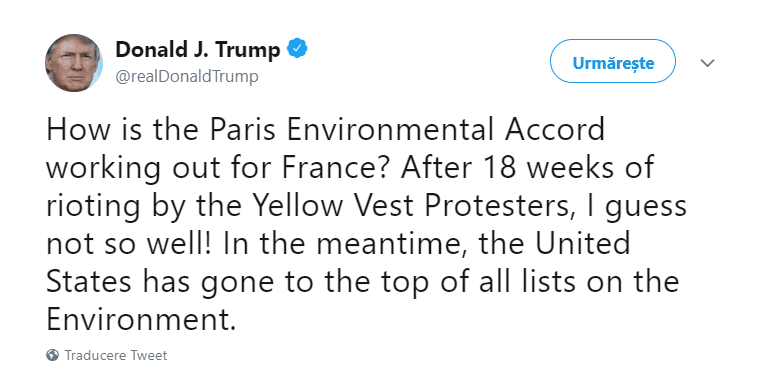This screenshot has height=381, width=763.
Task: Follow the account with Urmărește button
Action: (x=613, y=63)
